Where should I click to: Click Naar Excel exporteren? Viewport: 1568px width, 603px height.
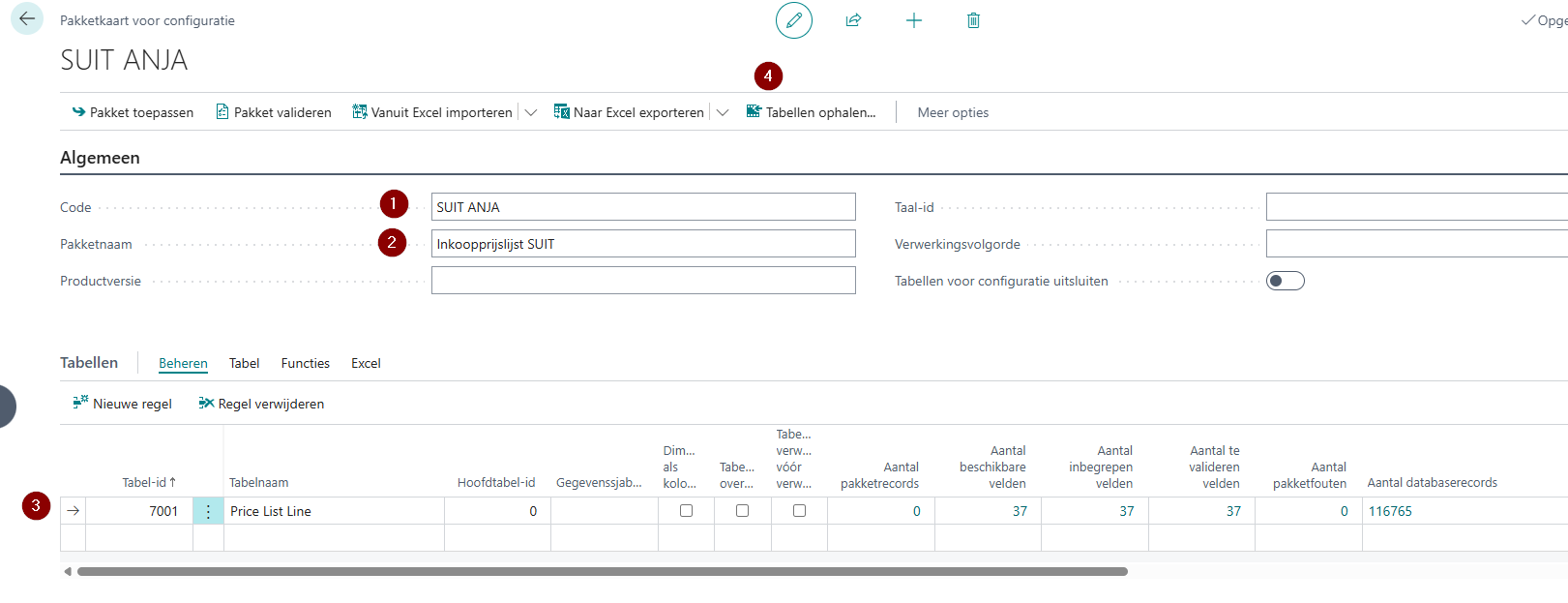click(x=629, y=112)
